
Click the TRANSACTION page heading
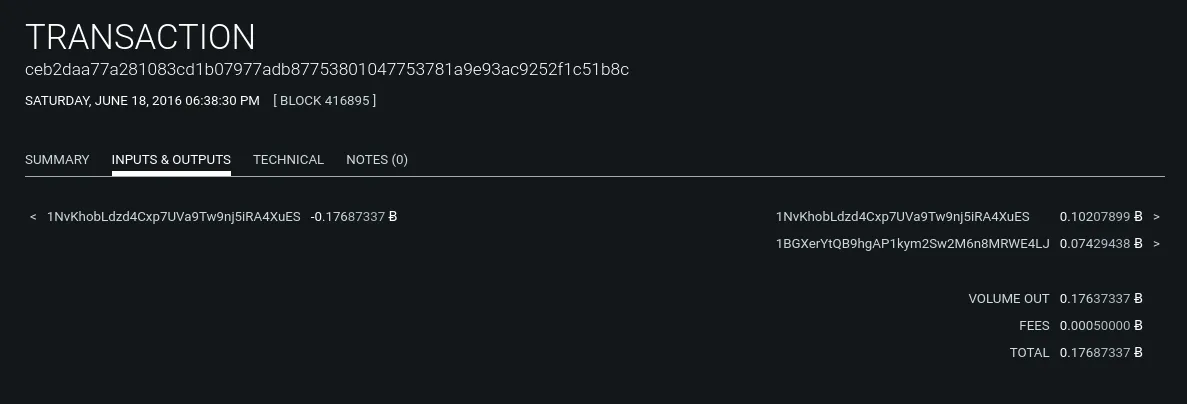140,38
